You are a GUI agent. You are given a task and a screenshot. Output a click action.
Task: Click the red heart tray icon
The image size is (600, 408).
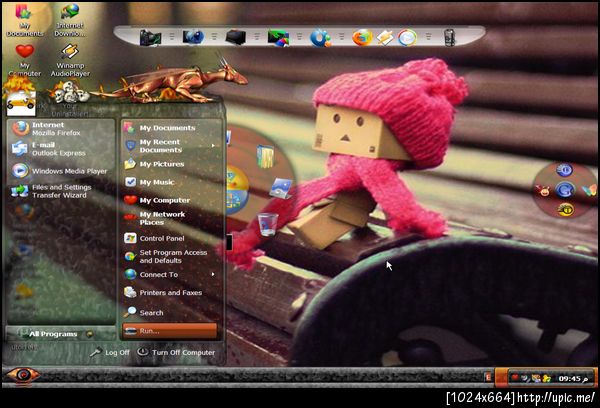point(515,378)
